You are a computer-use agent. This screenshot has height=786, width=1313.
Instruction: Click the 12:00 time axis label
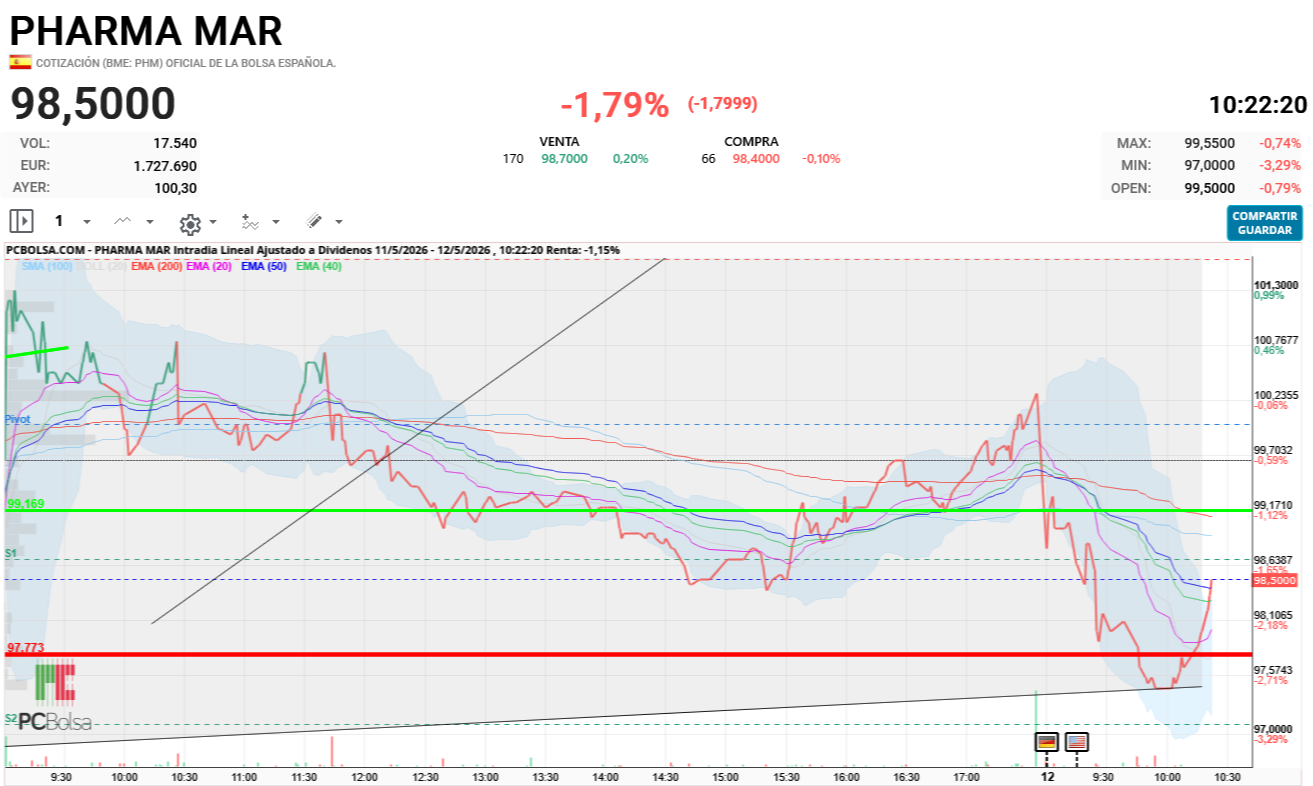[364, 777]
